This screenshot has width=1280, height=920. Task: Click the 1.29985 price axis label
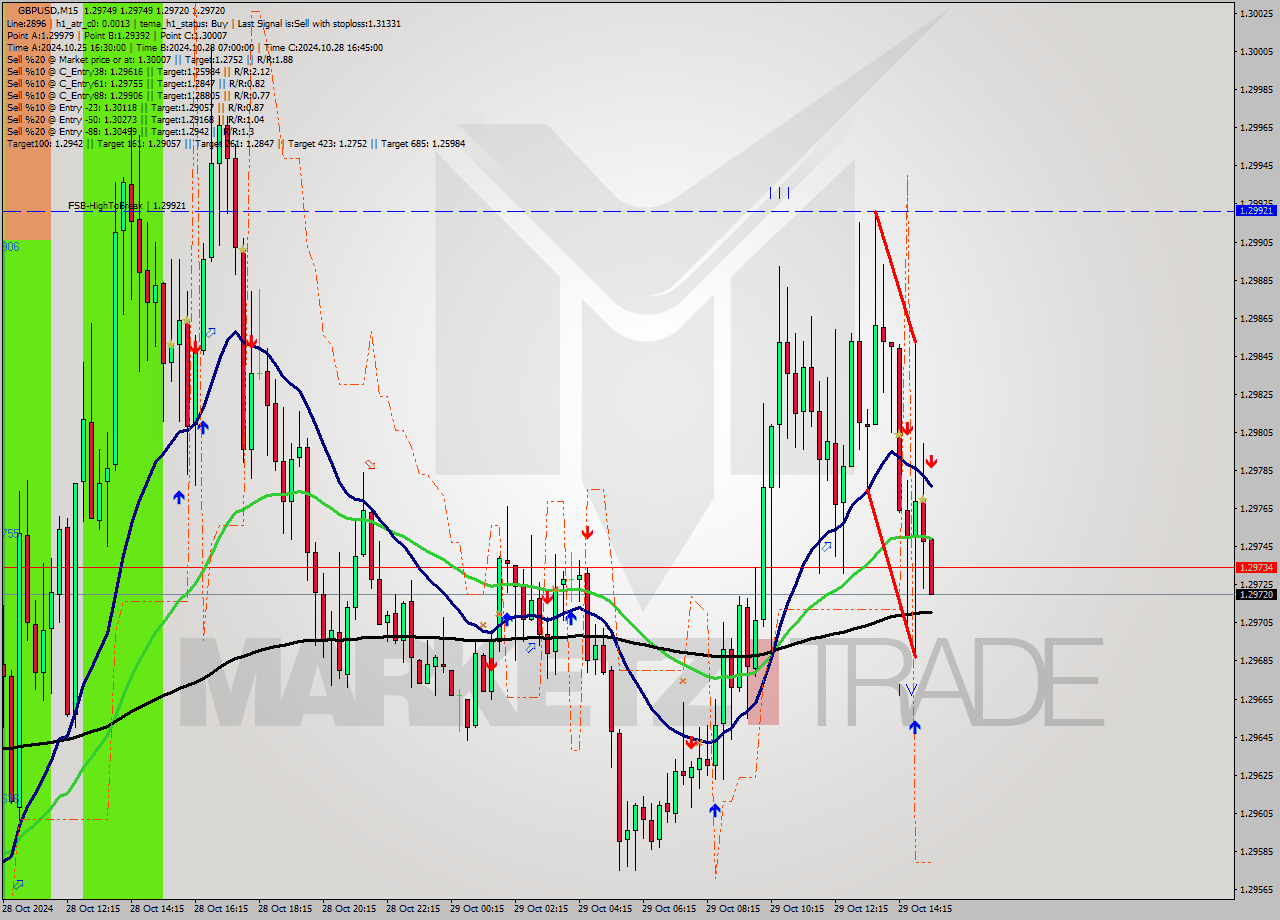click(1256, 89)
